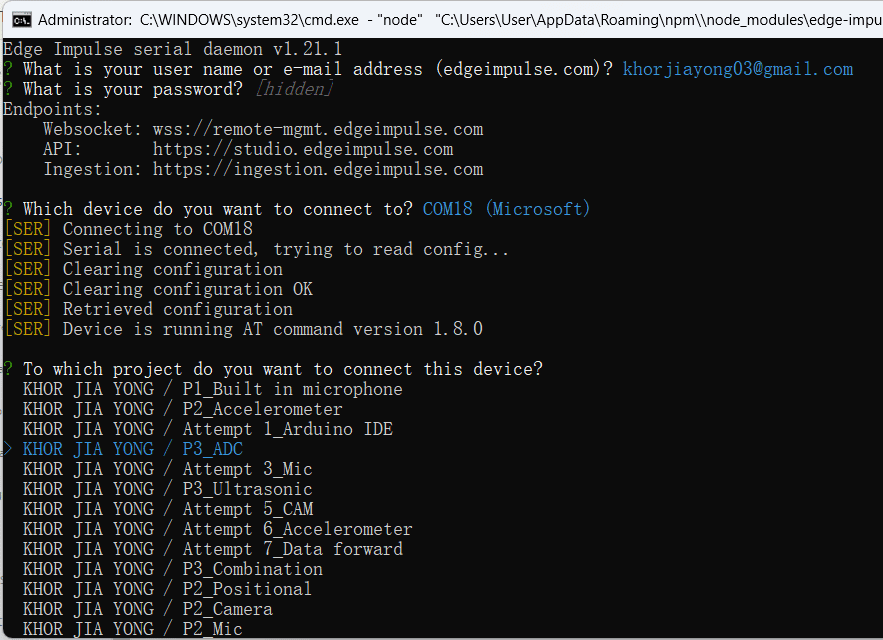Select the Attempt 6_Accelerometer project
Screen dimensions: 883x640
tap(218, 529)
